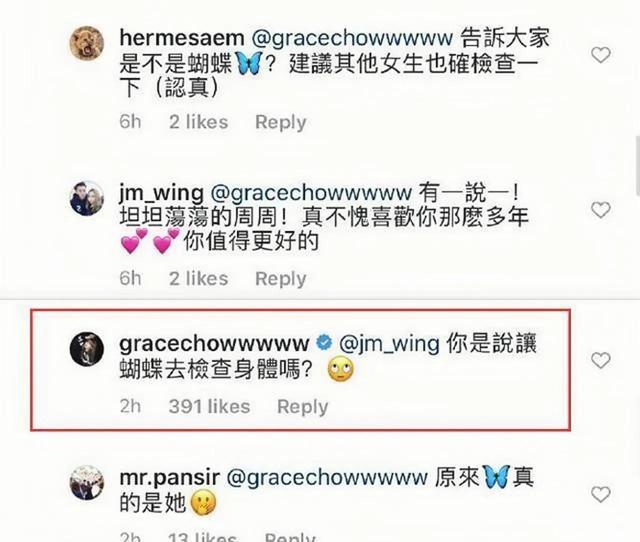This screenshot has width=640, height=542.
Task: Open the hermesaem username link
Action: point(182,38)
